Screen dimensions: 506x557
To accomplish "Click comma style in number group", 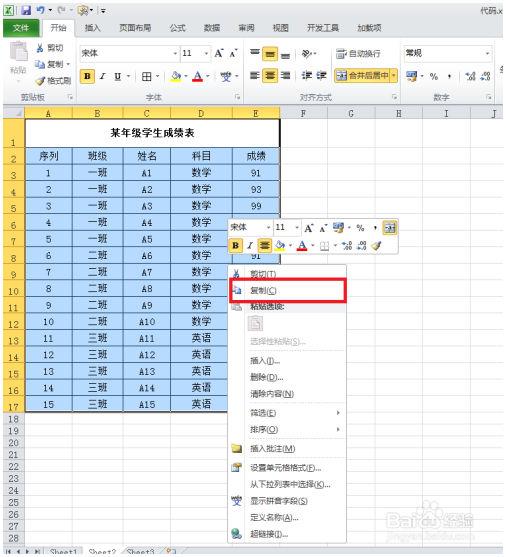I will (x=450, y=76).
